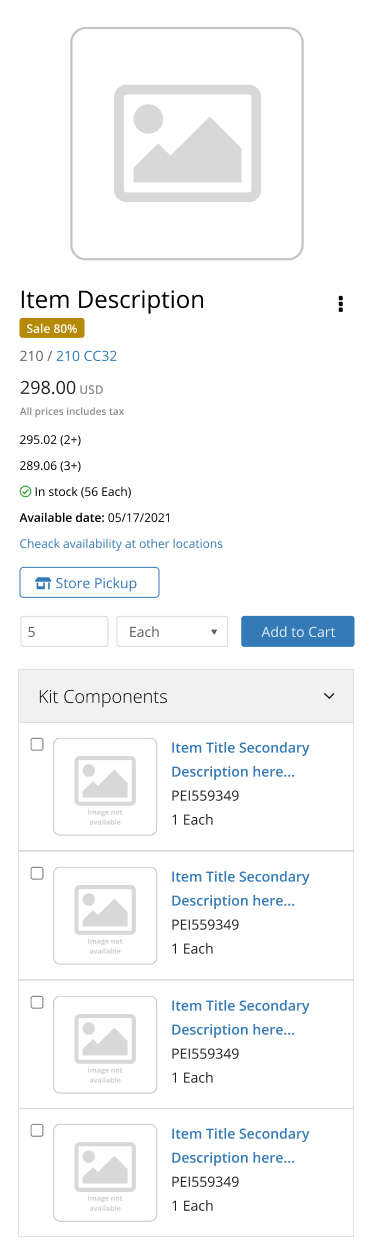This screenshot has width=375, height=1257.
Task: Open fourth kit component image thumbnail
Action: click(105, 1172)
